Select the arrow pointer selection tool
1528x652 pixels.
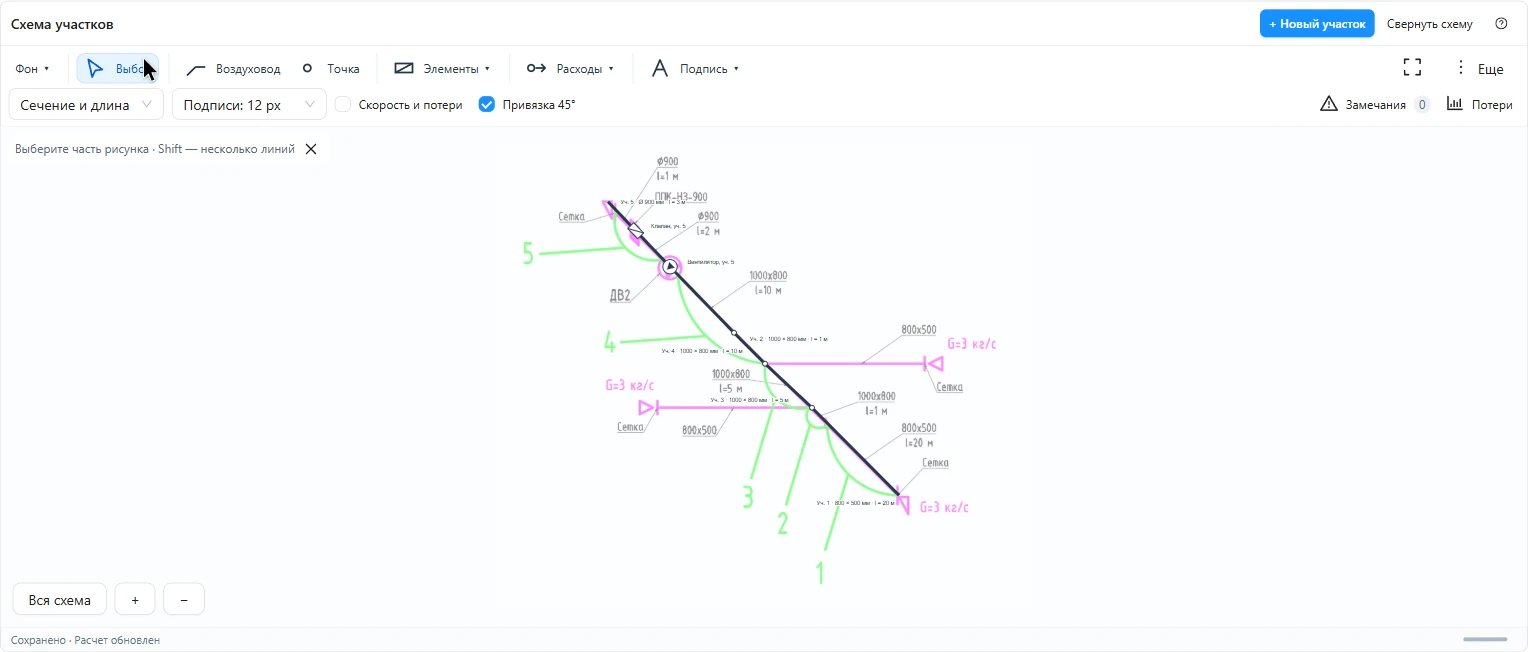coord(117,69)
